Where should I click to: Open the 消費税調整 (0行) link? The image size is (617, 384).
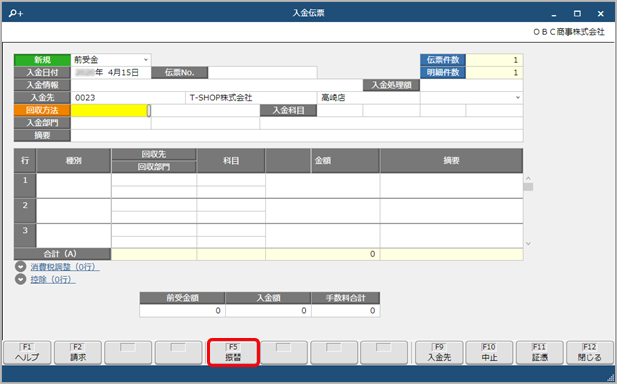[65, 267]
